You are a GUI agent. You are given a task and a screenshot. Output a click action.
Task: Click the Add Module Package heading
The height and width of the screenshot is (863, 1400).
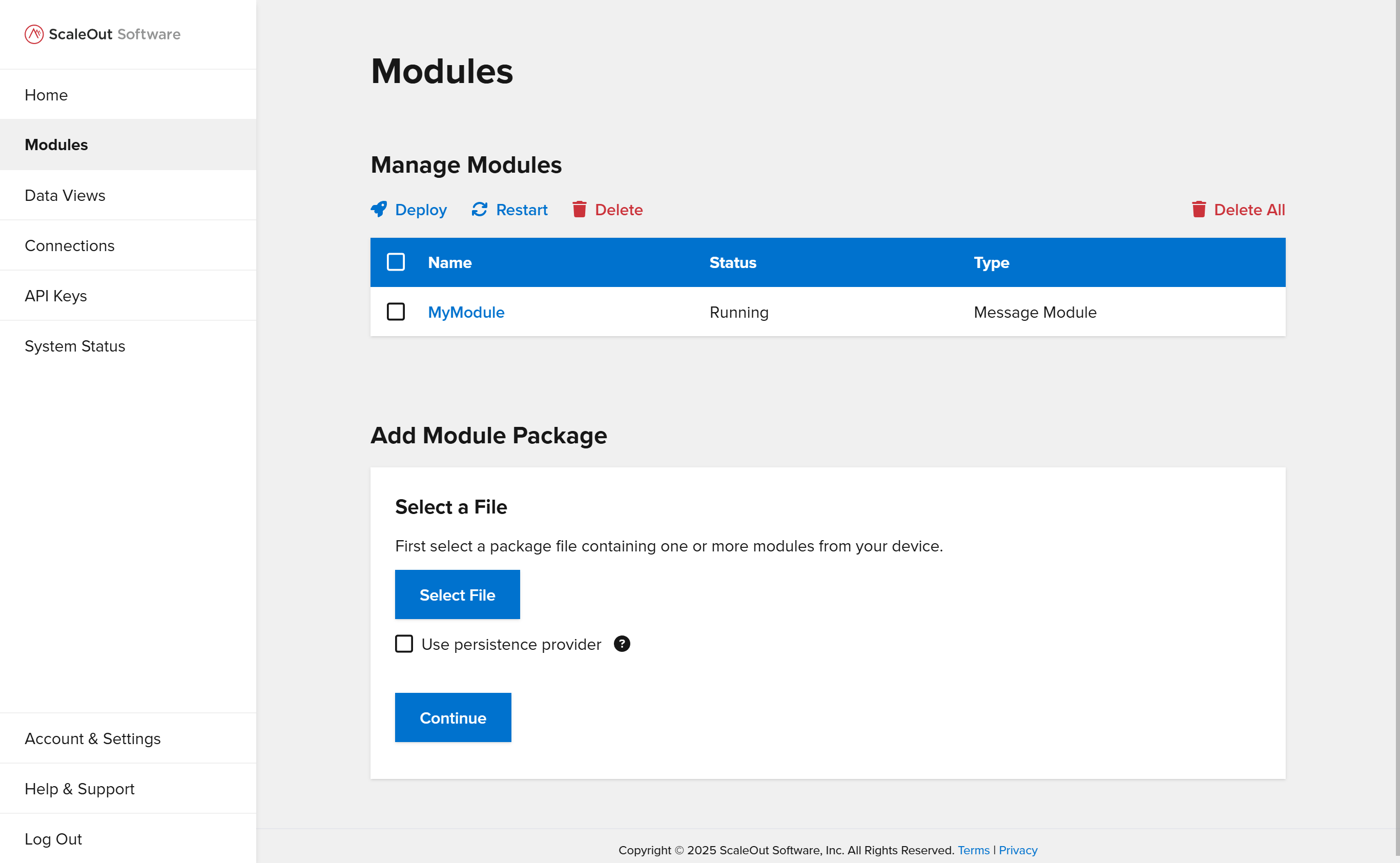488,436
